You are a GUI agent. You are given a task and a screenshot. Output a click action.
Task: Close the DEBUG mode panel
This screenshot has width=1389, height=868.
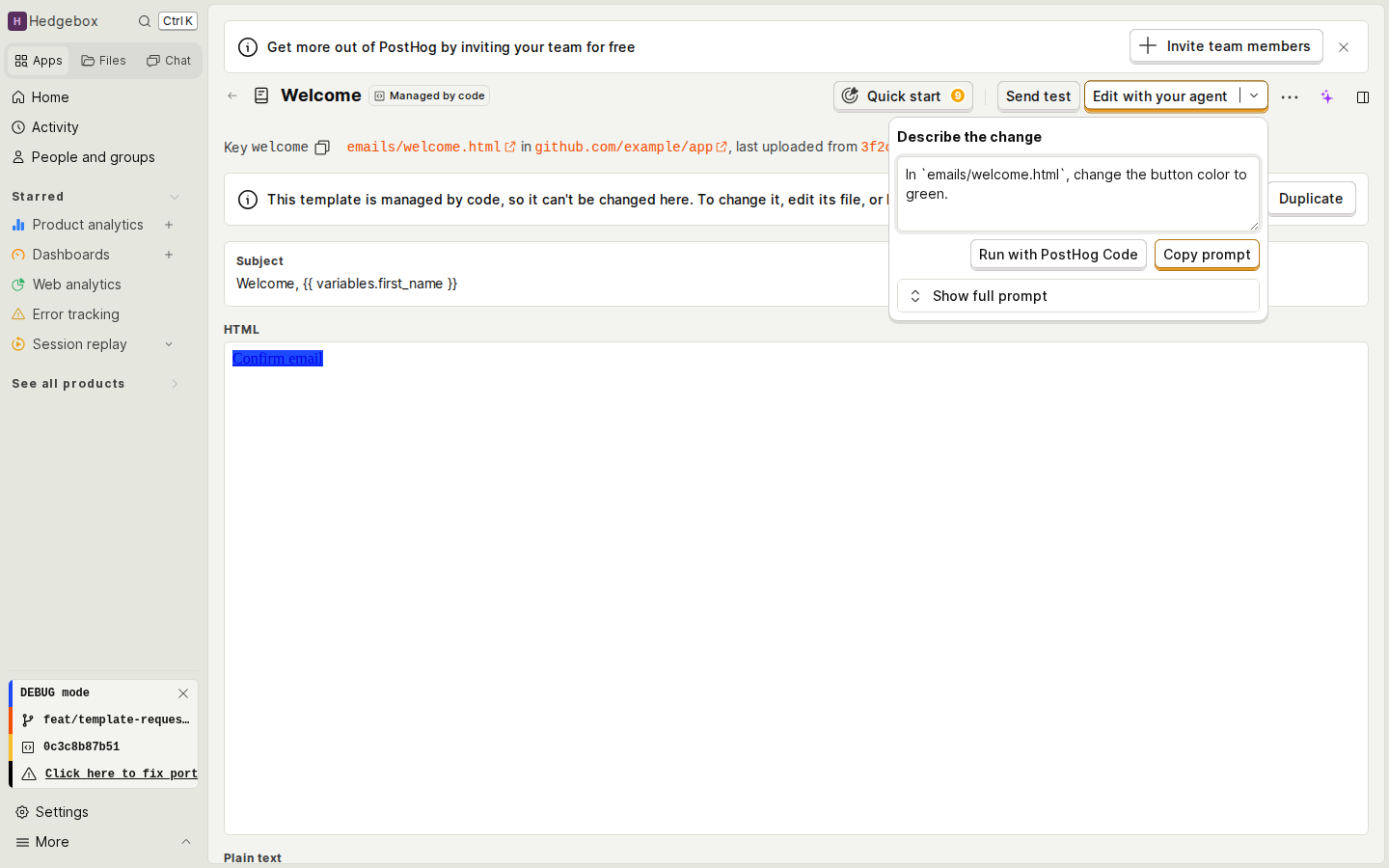point(183,693)
